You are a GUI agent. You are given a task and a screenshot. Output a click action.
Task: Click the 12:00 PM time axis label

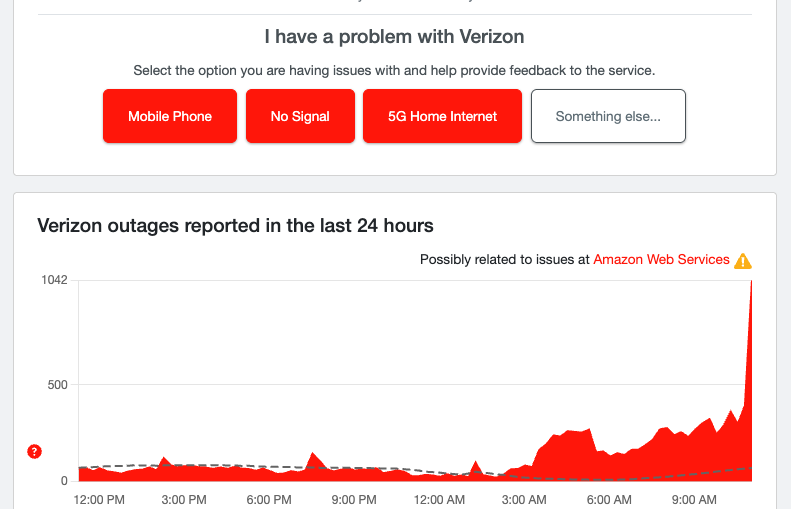pos(98,498)
